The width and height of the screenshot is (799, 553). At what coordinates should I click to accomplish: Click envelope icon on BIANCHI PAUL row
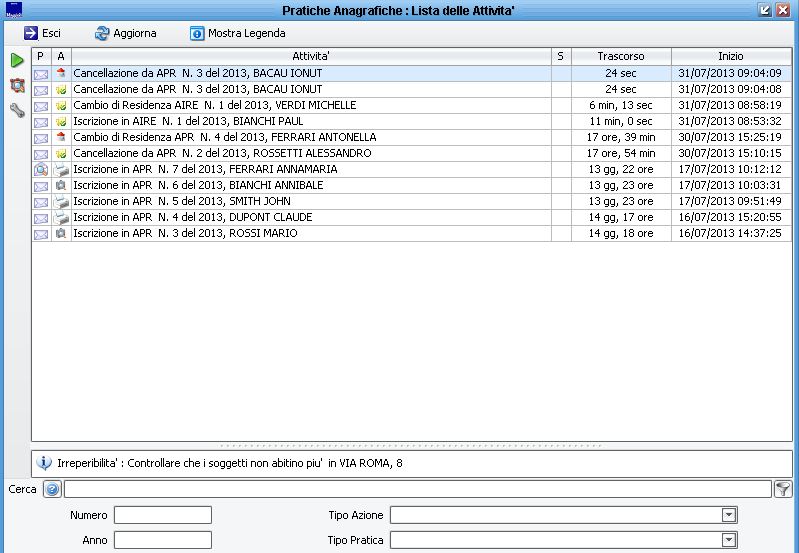(41, 122)
